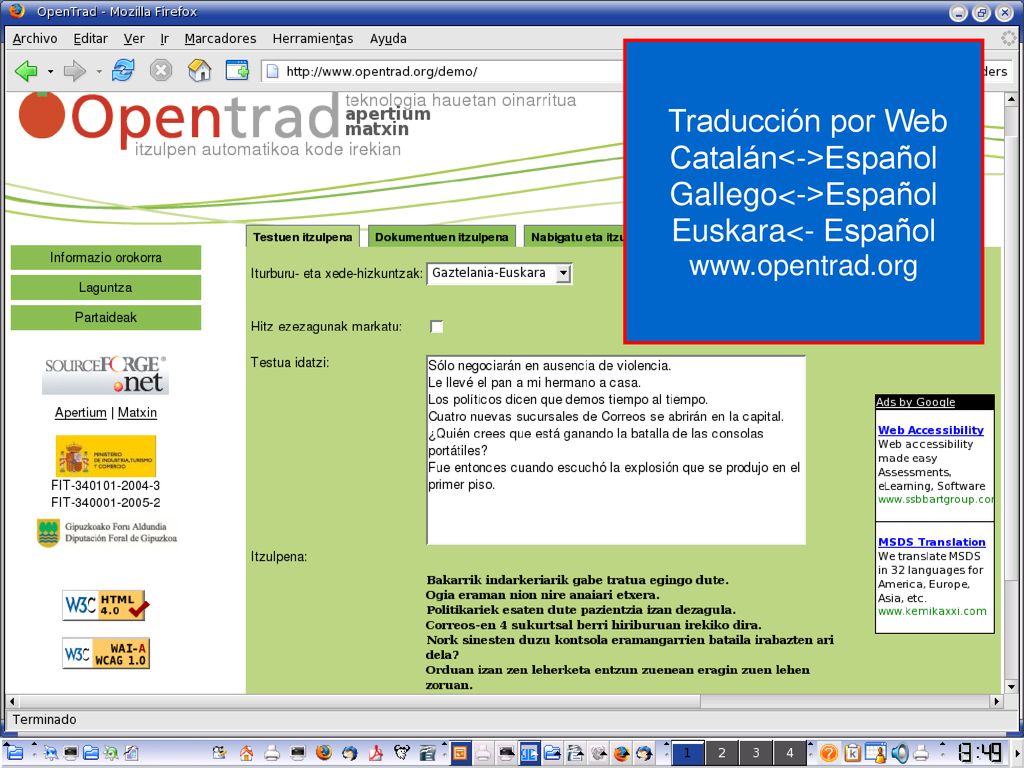This screenshot has width=1024, height=768.
Task: Click the Informazio orokorra button
Action: pyautogui.click(x=106, y=257)
